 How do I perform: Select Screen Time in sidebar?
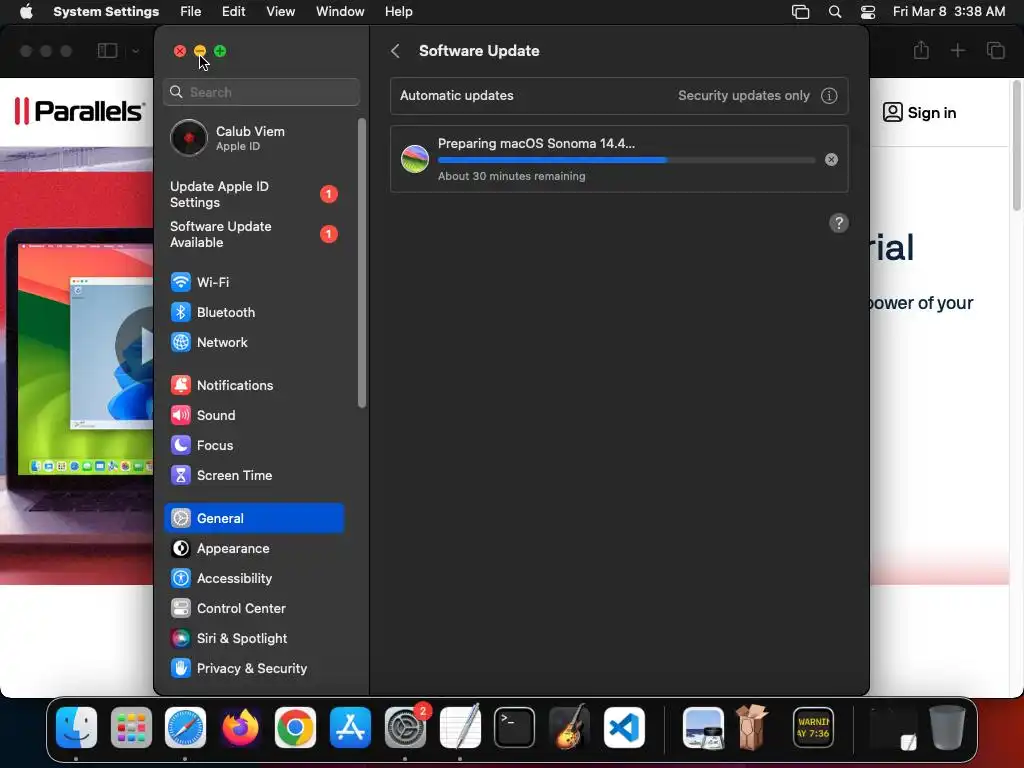pyautogui.click(x=254, y=475)
